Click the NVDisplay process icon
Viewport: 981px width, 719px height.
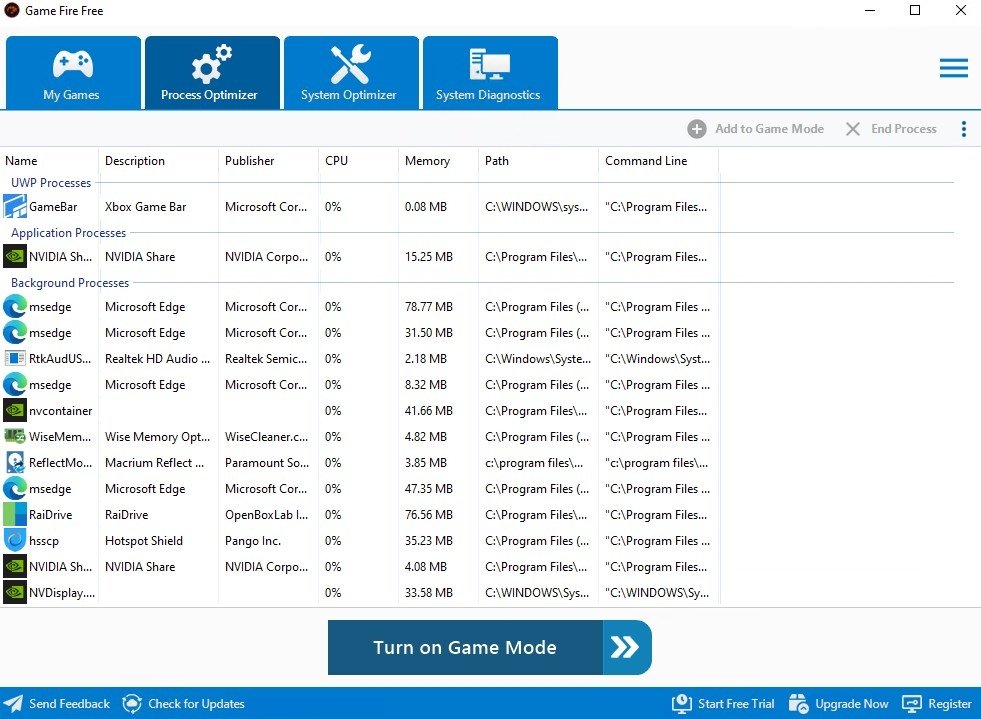point(15,592)
